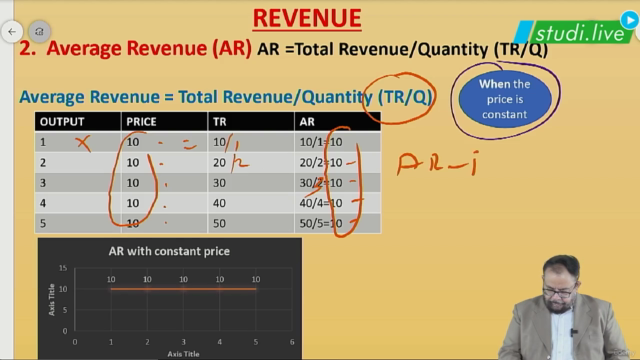Click the OUTPUT cell showing 2

click(x=78, y=162)
